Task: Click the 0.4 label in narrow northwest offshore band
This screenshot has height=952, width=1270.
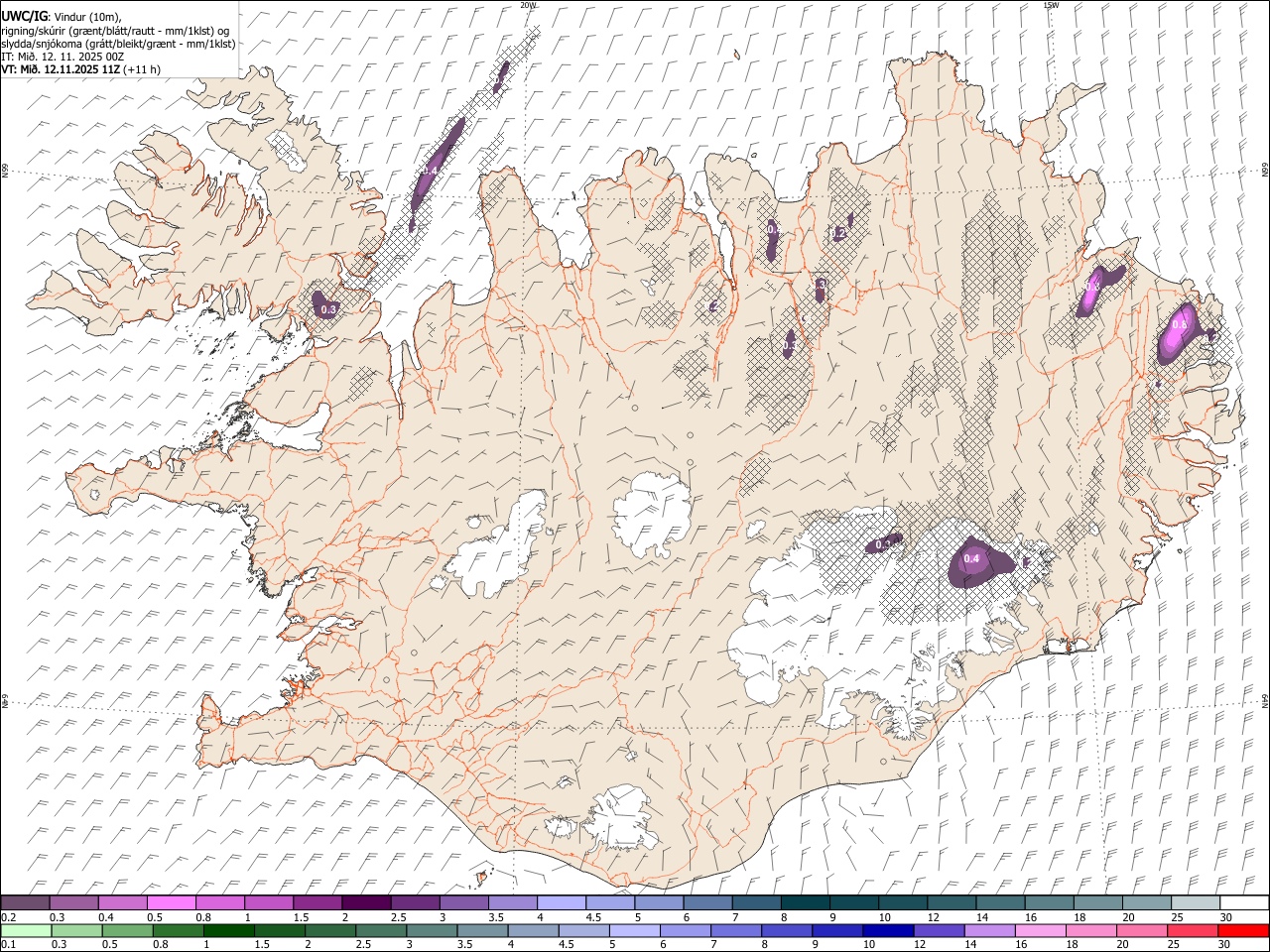Action: pyautogui.click(x=430, y=171)
